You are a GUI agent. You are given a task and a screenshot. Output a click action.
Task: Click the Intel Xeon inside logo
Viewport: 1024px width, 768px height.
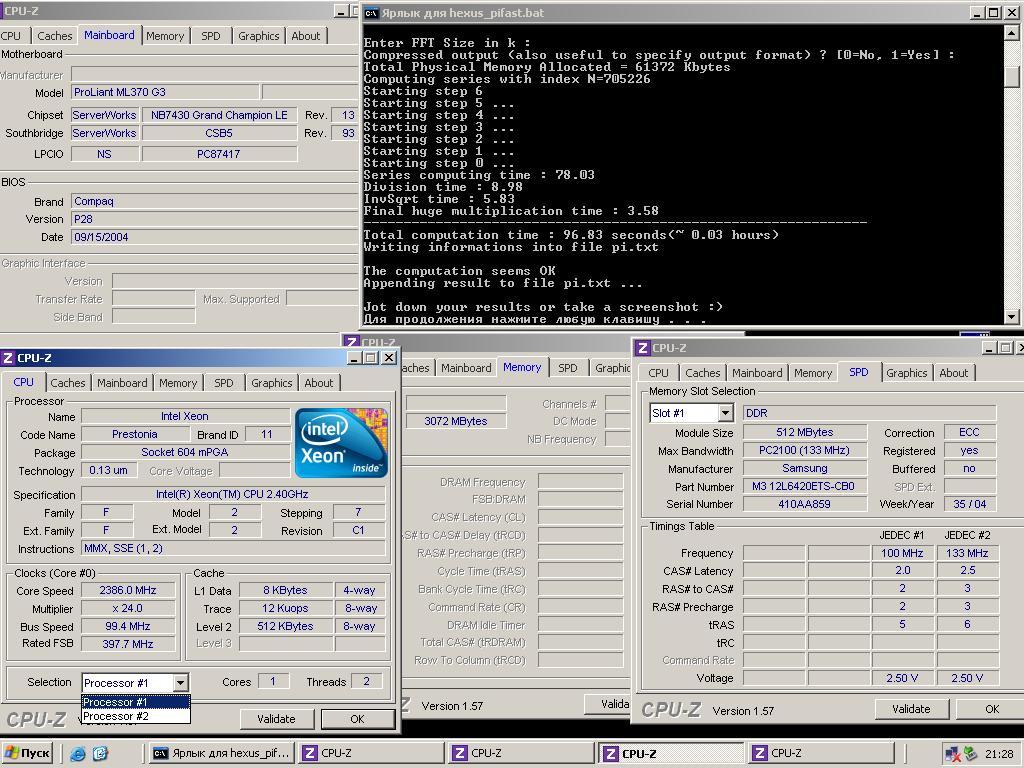(x=341, y=443)
